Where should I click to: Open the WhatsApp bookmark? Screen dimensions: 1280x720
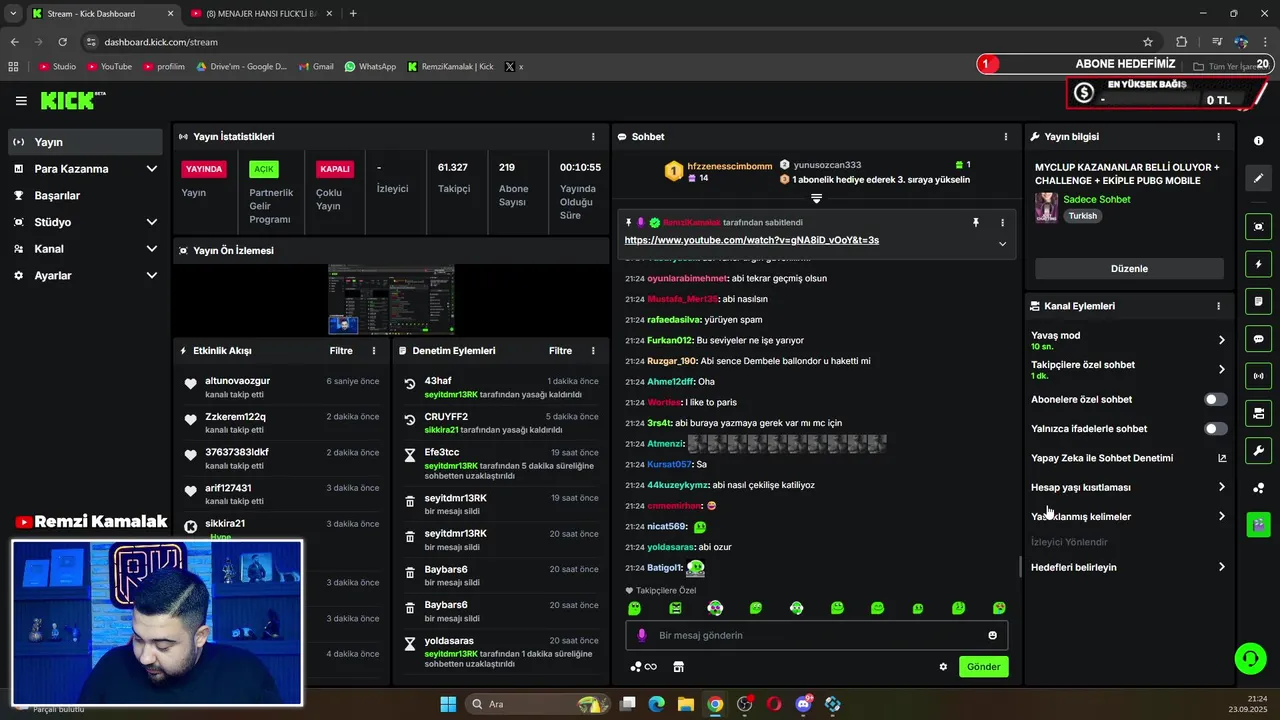370,66
